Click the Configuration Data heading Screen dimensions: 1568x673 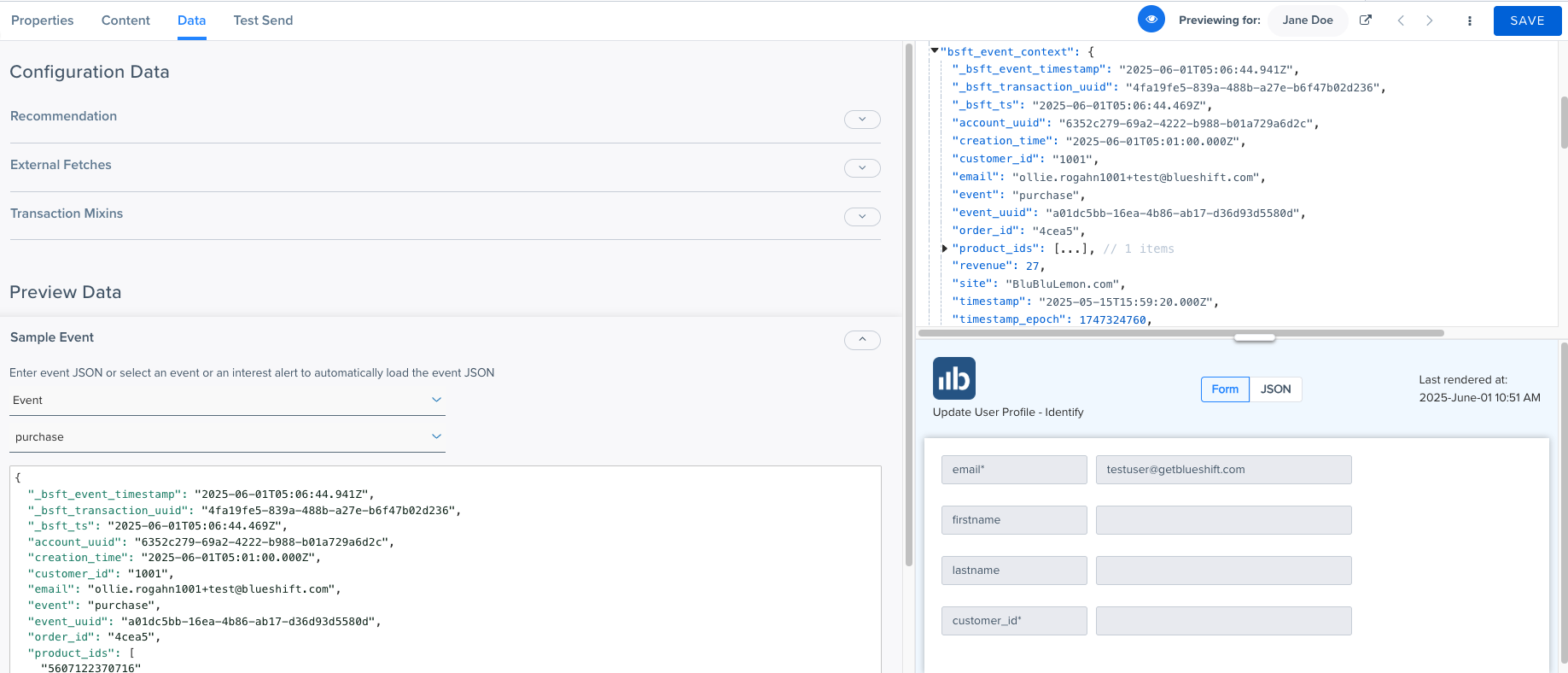pos(90,72)
